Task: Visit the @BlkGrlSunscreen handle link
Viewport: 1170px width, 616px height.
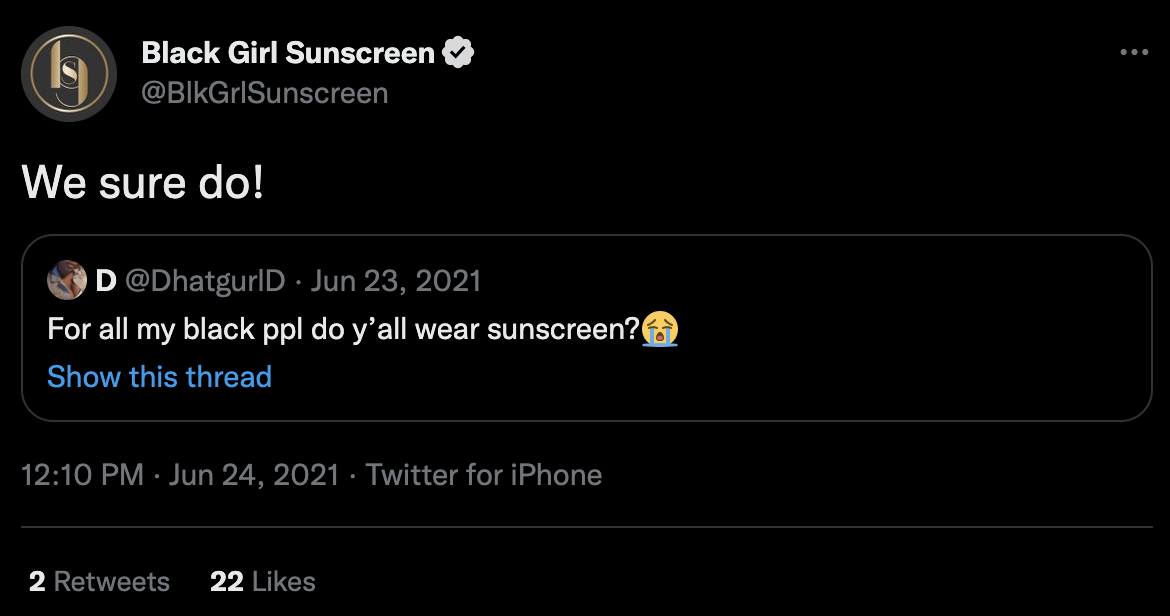Action: pos(264,93)
